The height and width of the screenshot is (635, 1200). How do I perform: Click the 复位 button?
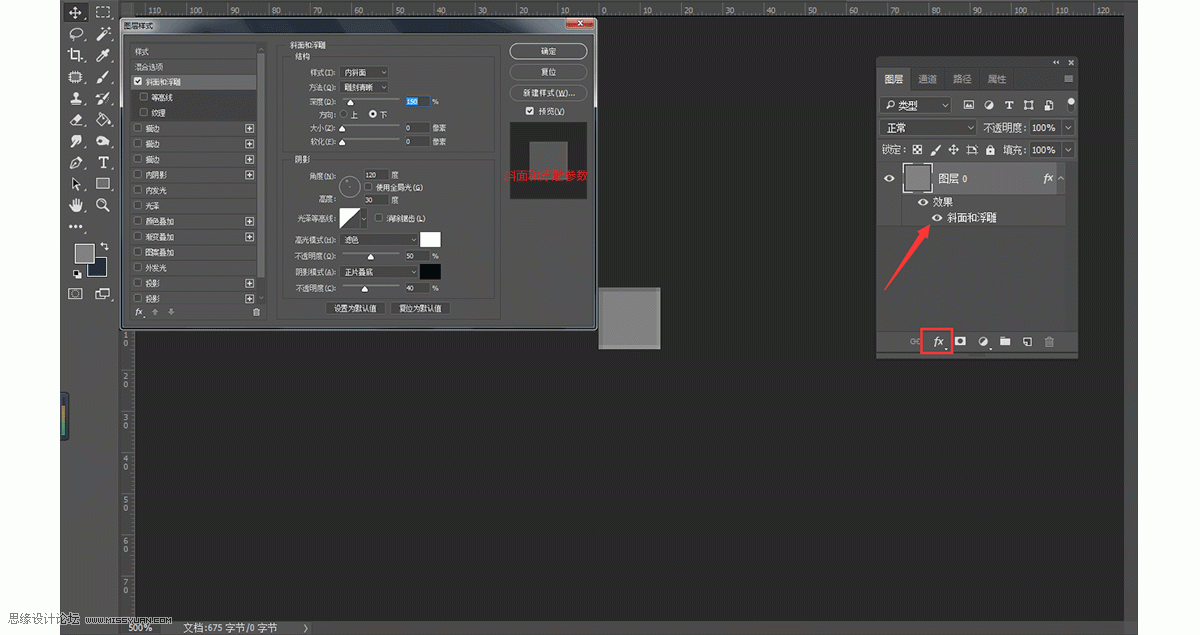(548, 72)
